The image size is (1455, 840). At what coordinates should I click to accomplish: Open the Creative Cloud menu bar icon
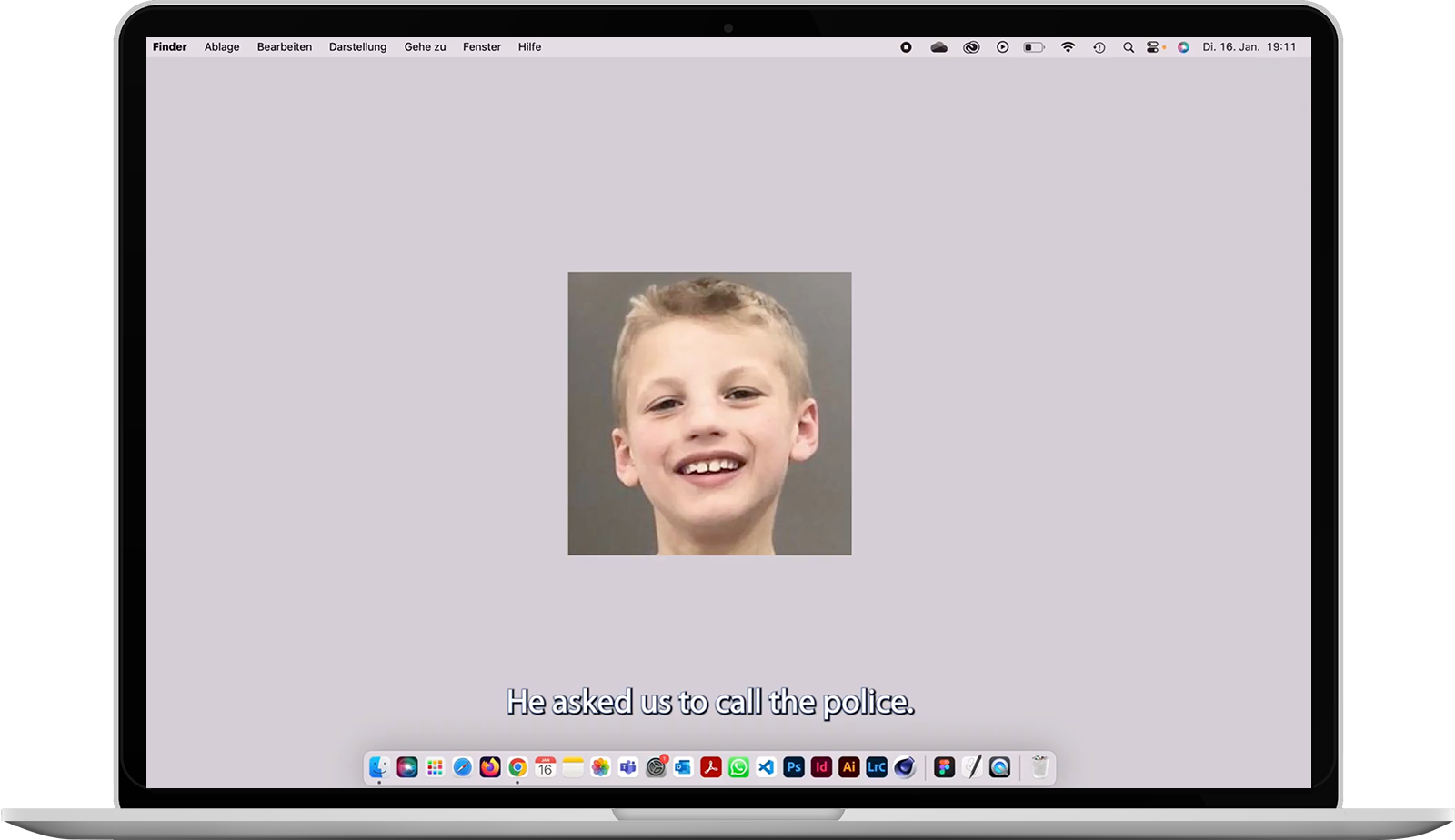tap(971, 47)
